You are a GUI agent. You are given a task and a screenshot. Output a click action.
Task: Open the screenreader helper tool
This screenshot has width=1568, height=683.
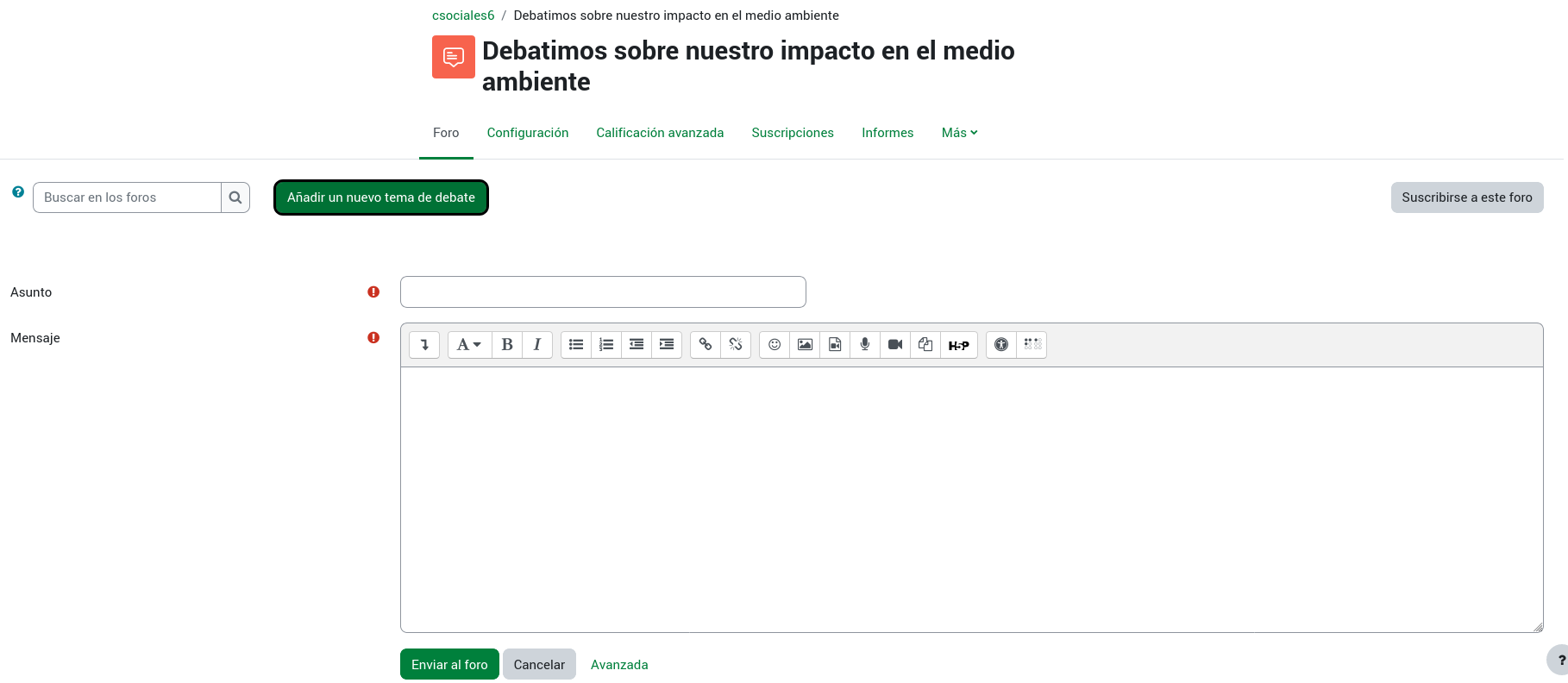(x=1032, y=345)
